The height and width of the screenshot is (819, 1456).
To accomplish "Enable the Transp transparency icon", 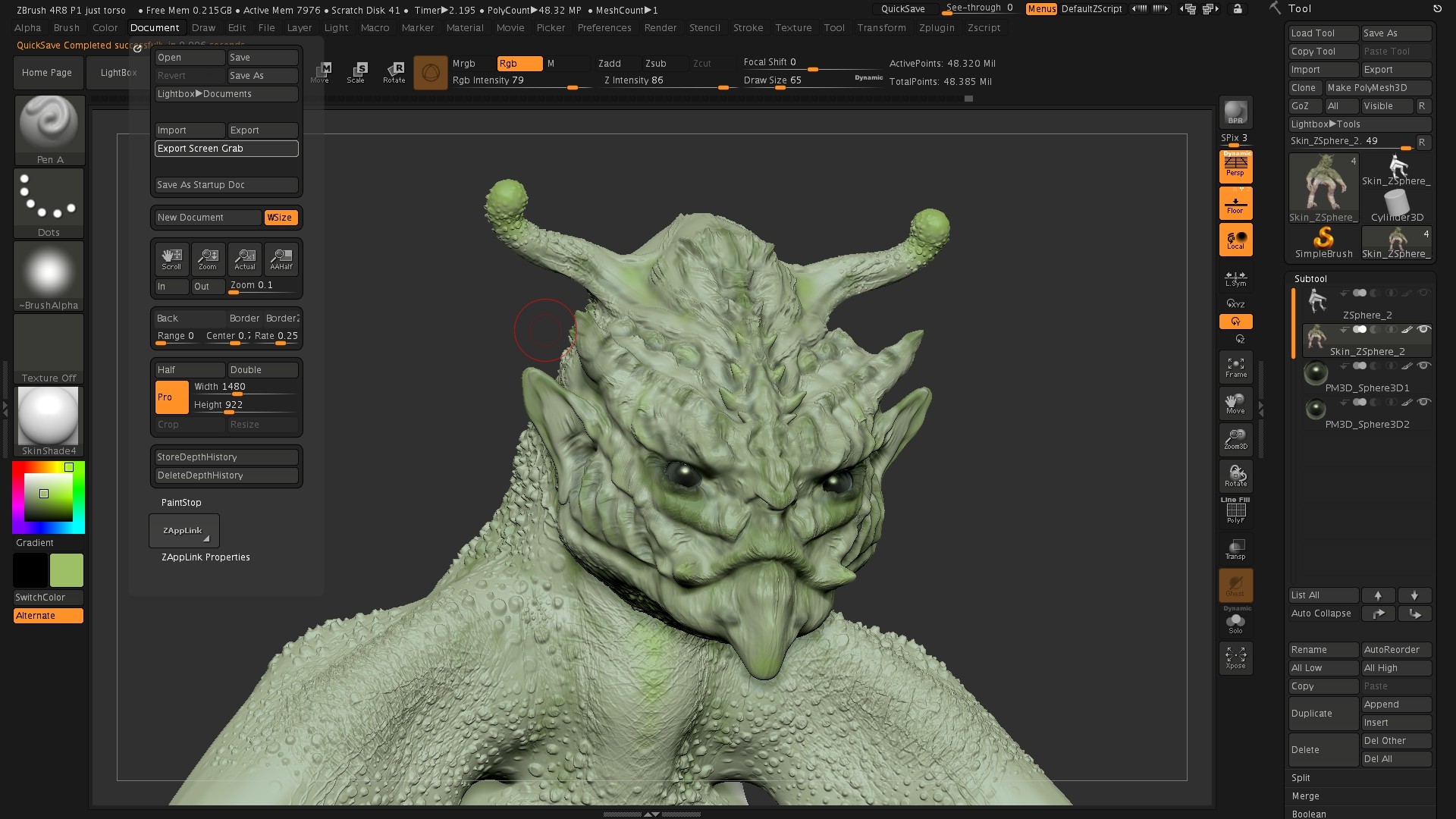I will point(1235,549).
